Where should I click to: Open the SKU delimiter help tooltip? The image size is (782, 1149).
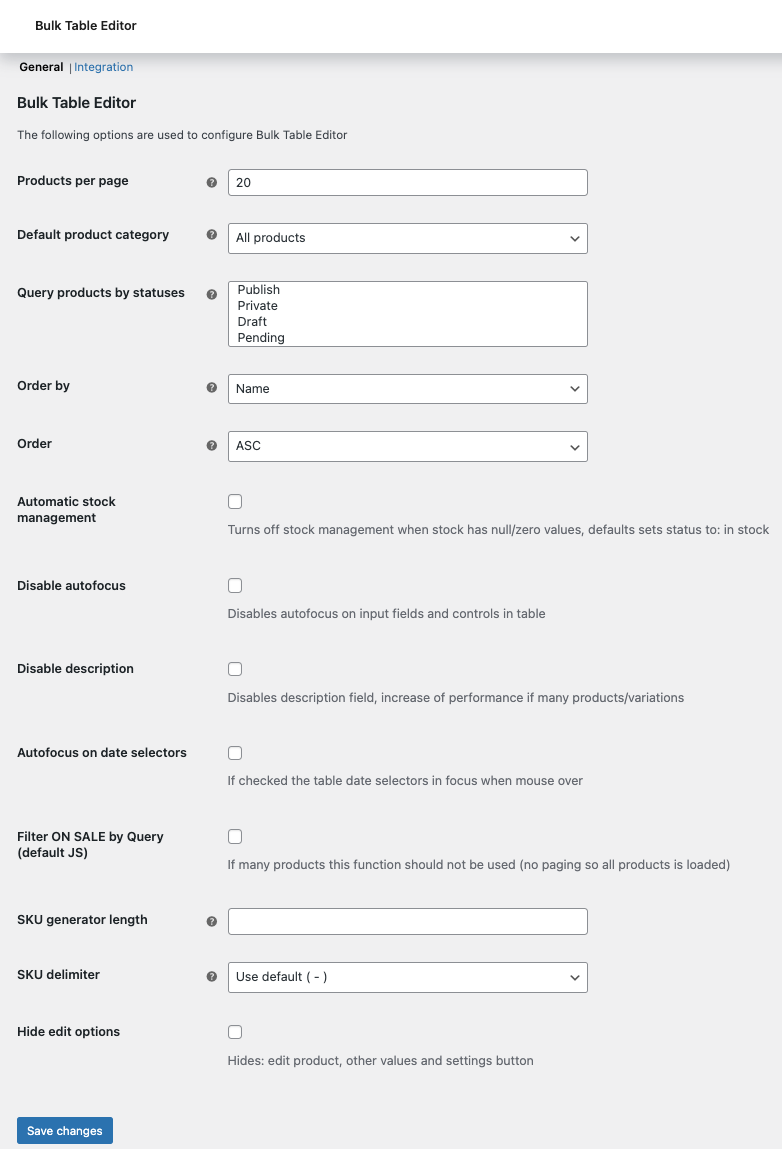(211, 976)
